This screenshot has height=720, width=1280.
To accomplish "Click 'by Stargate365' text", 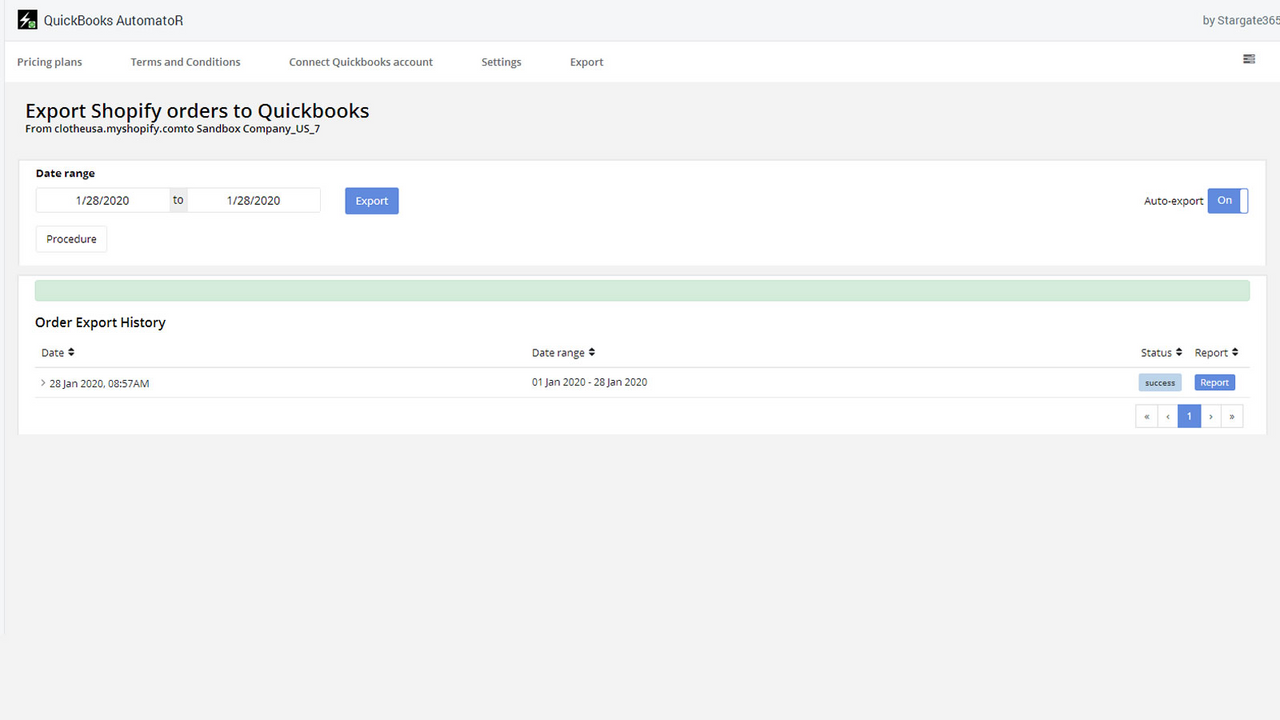I will [1241, 20].
